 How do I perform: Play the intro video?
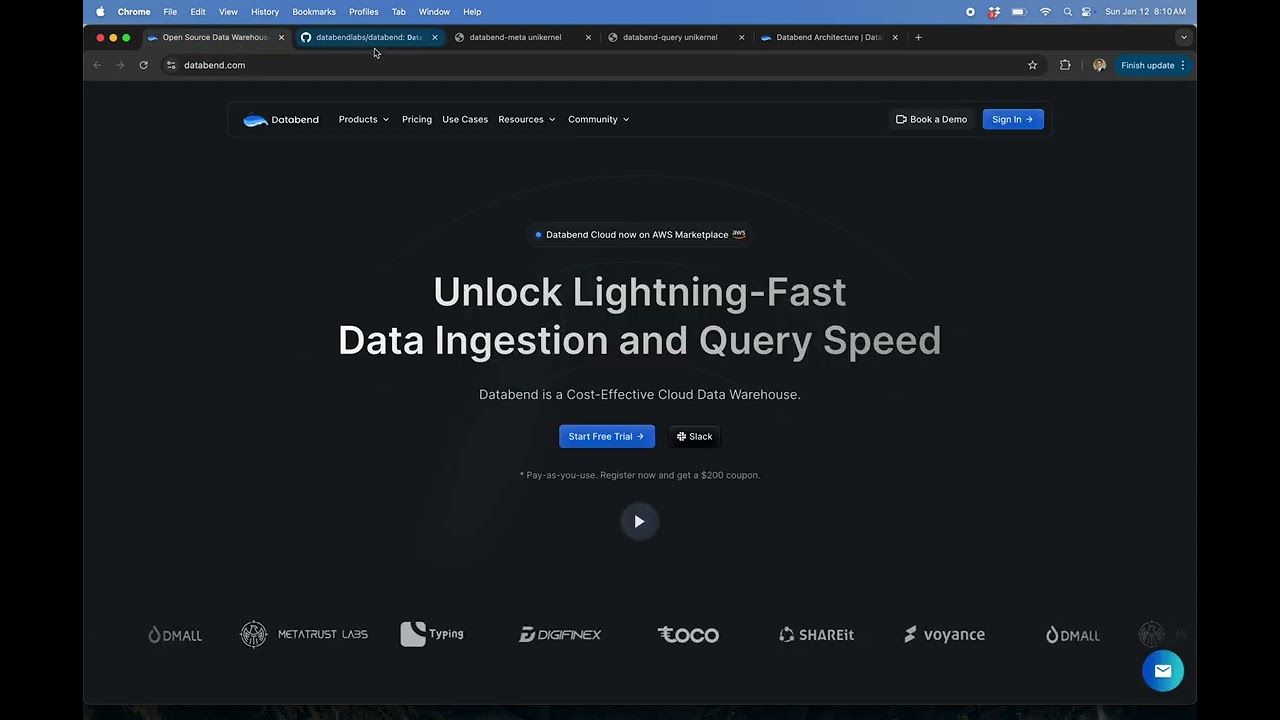click(640, 521)
